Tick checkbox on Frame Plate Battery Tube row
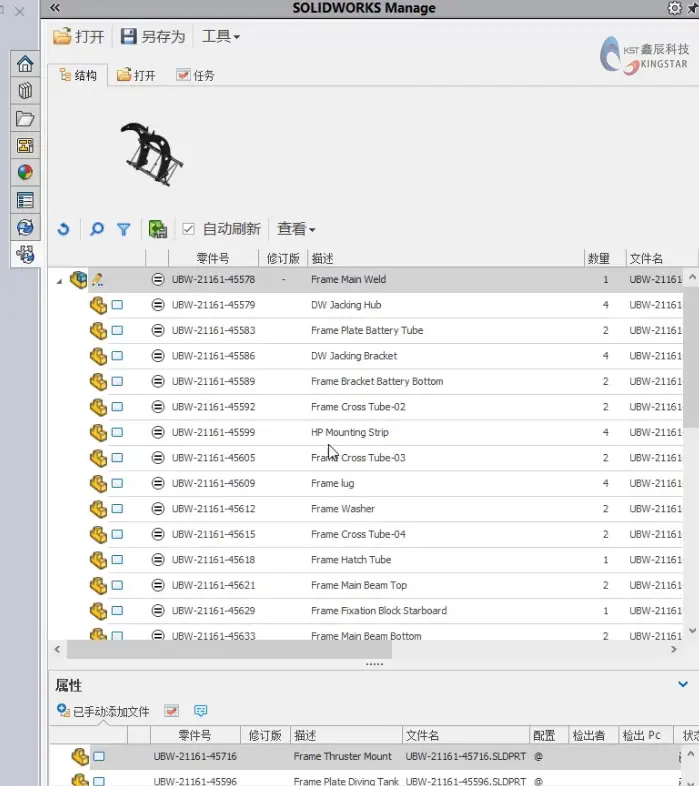This screenshot has height=786, width=699. (x=117, y=330)
